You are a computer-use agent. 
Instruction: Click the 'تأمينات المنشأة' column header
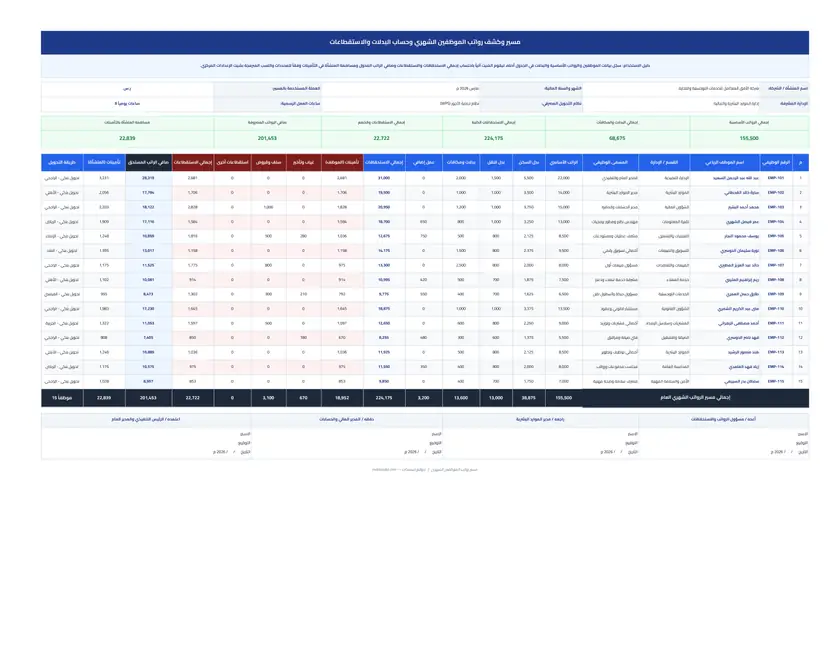[x=104, y=162]
